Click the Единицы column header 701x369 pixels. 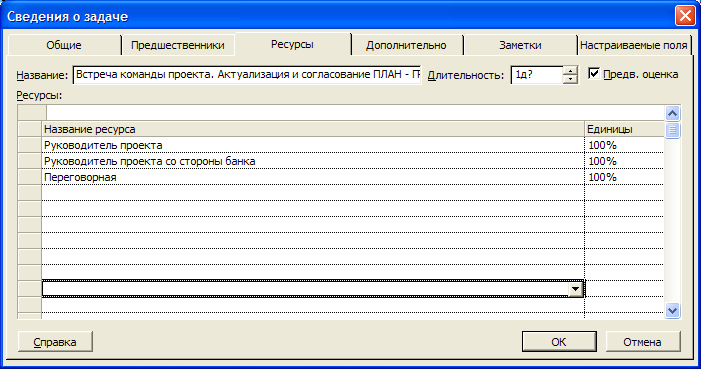(624, 129)
